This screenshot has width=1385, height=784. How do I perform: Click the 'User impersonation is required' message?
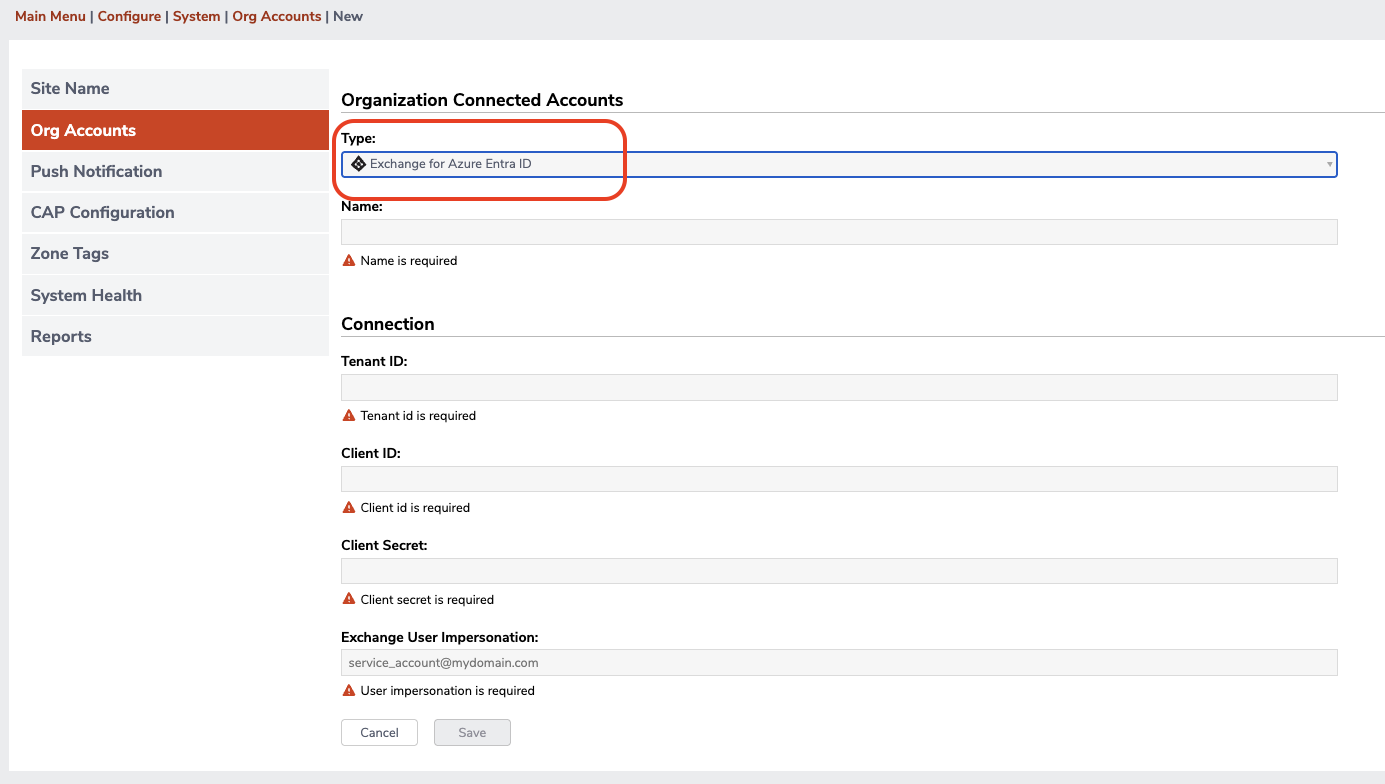pyautogui.click(x=448, y=691)
